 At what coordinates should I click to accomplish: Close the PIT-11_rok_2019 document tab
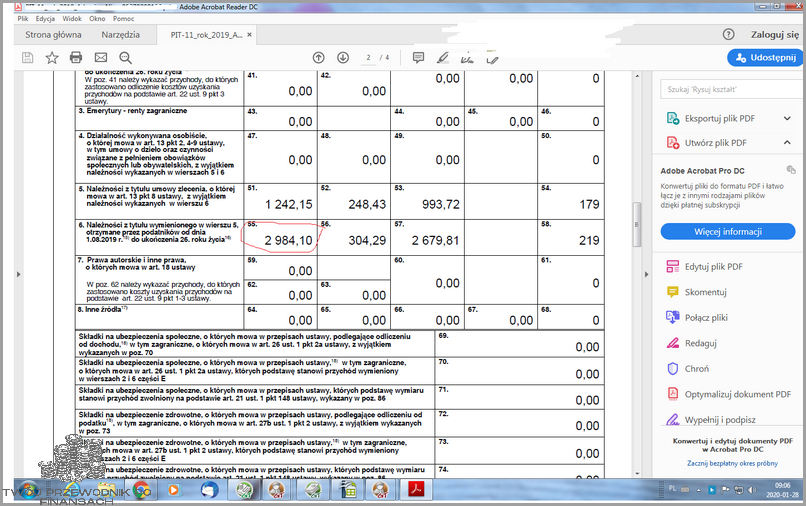249,35
